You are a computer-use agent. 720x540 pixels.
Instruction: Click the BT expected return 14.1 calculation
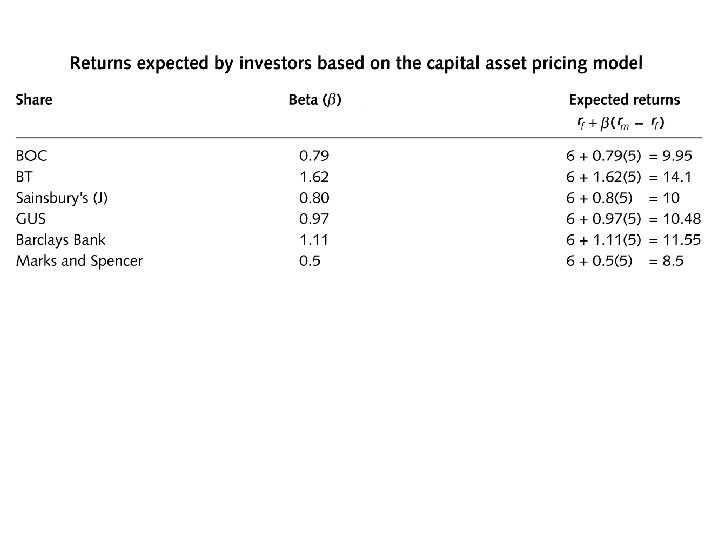pos(629,177)
